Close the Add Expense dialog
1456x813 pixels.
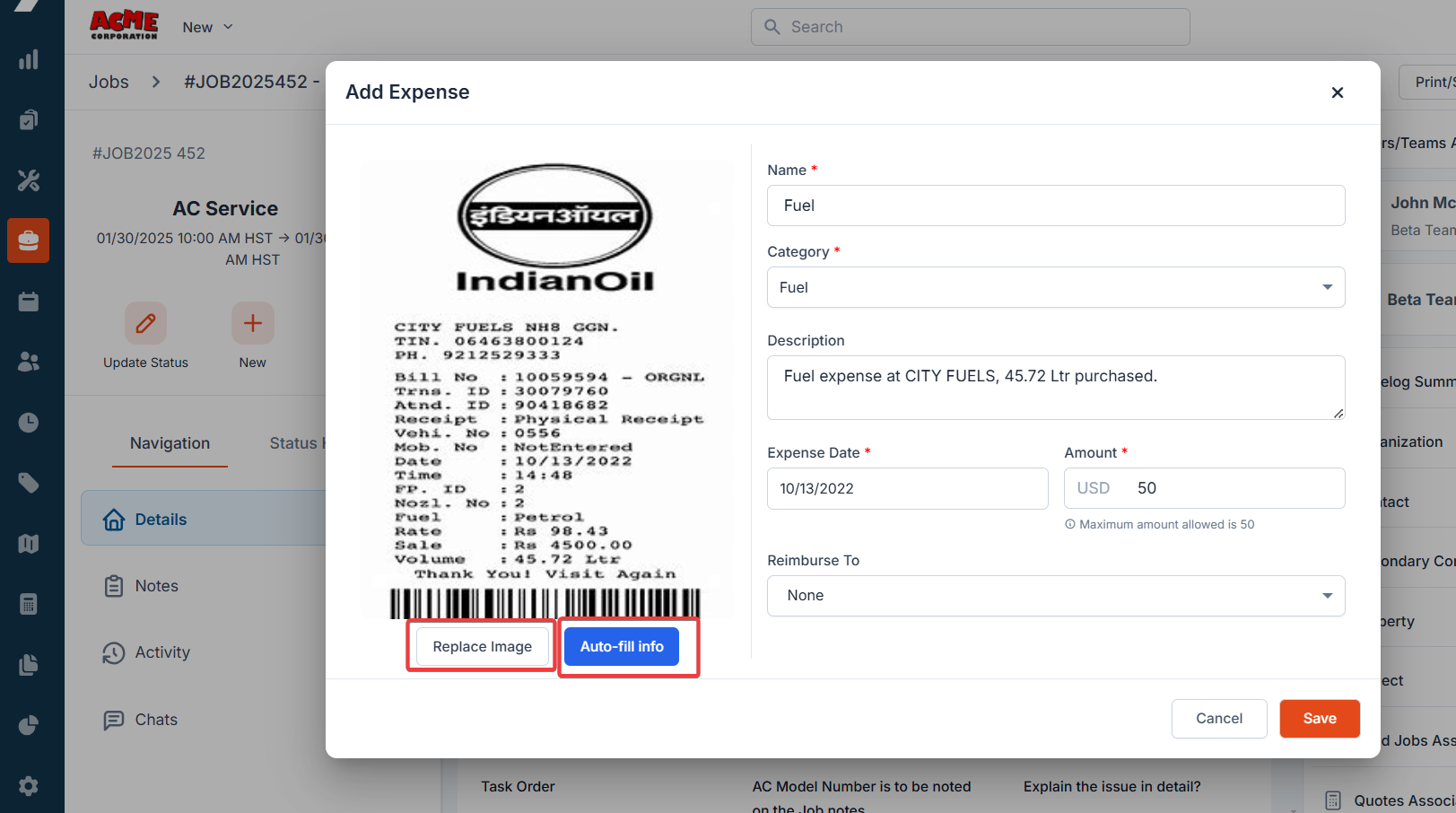click(x=1337, y=92)
